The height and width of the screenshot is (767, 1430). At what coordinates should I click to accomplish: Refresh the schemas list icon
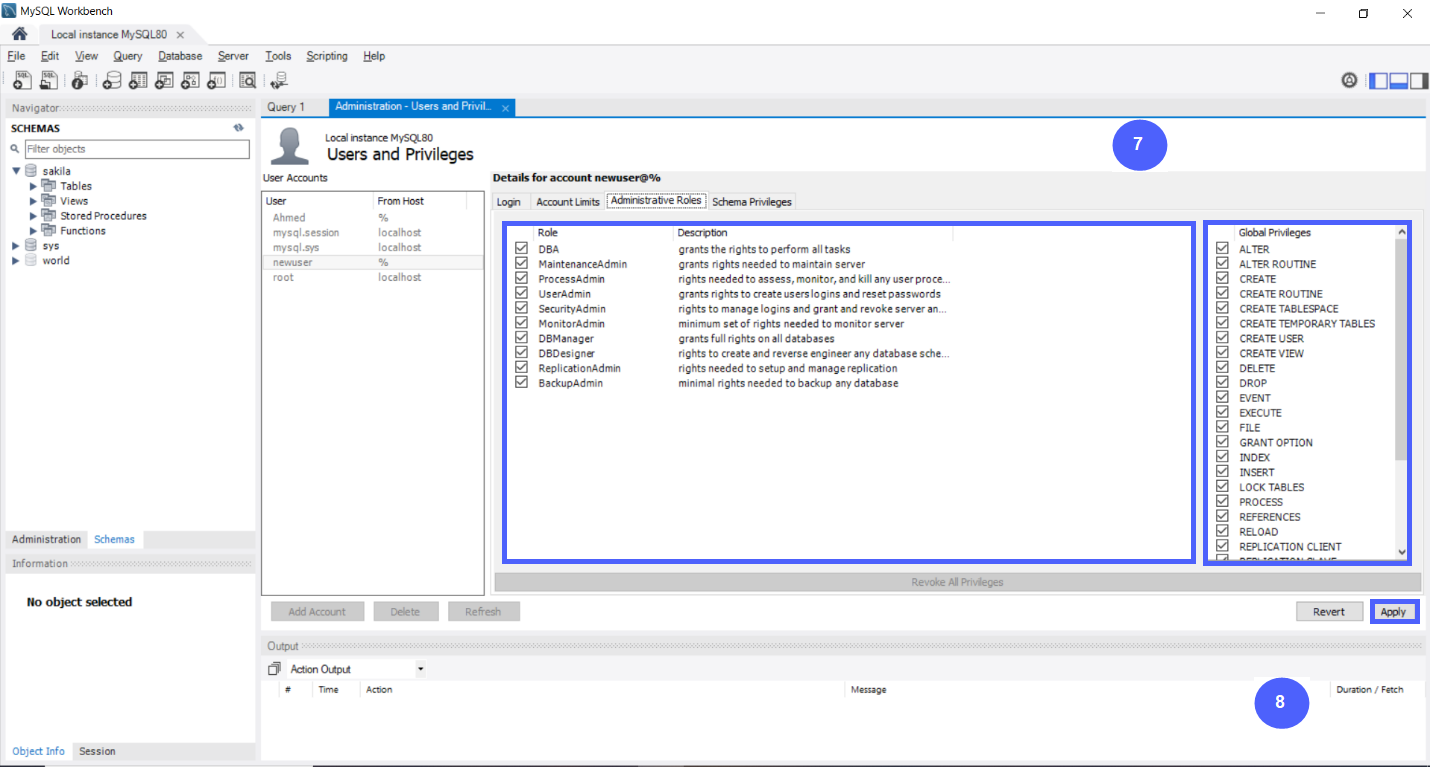click(239, 128)
